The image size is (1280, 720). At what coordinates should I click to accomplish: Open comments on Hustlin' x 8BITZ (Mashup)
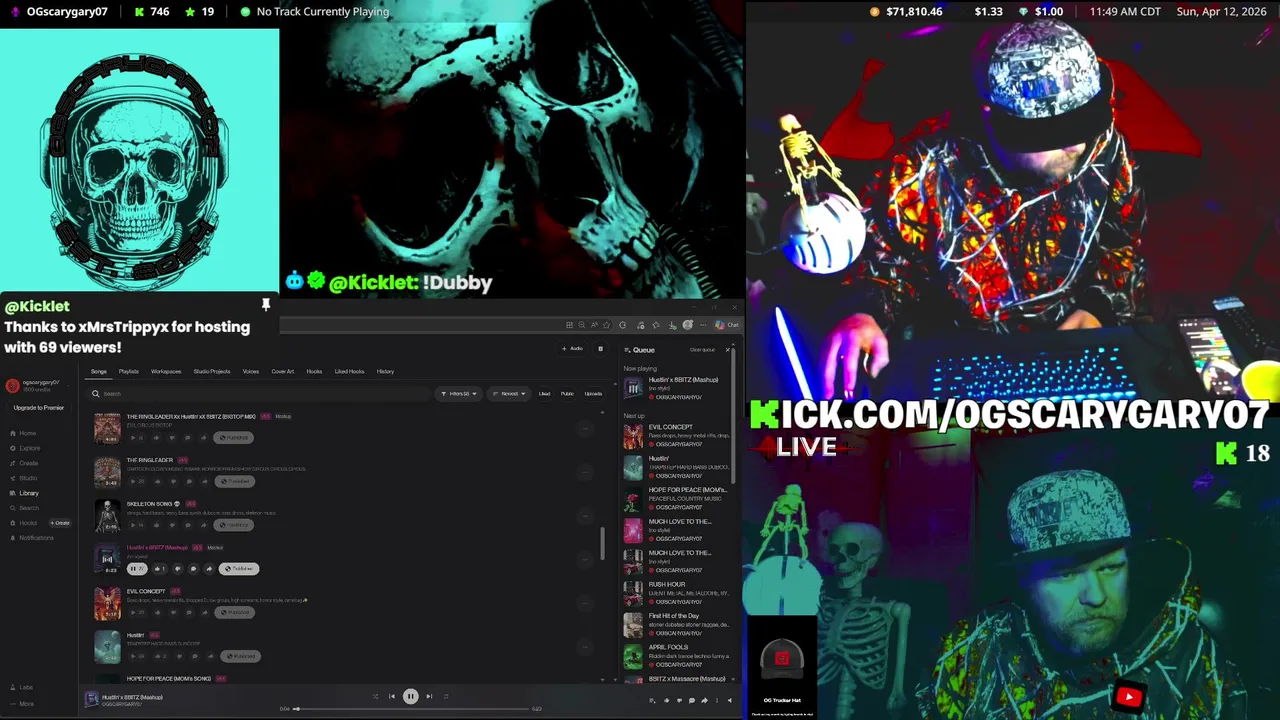[193, 569]
